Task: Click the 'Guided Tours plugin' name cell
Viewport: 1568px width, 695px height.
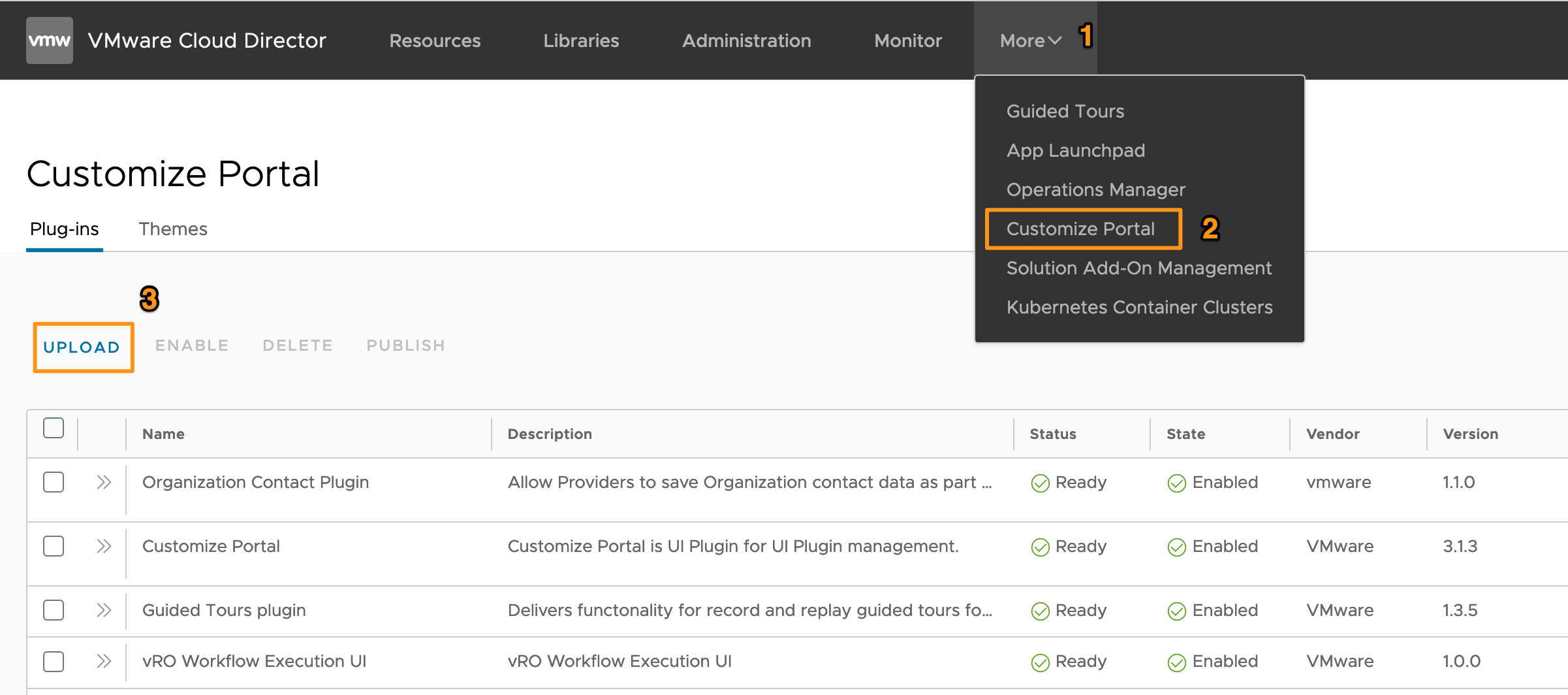Action: (224, 610)
